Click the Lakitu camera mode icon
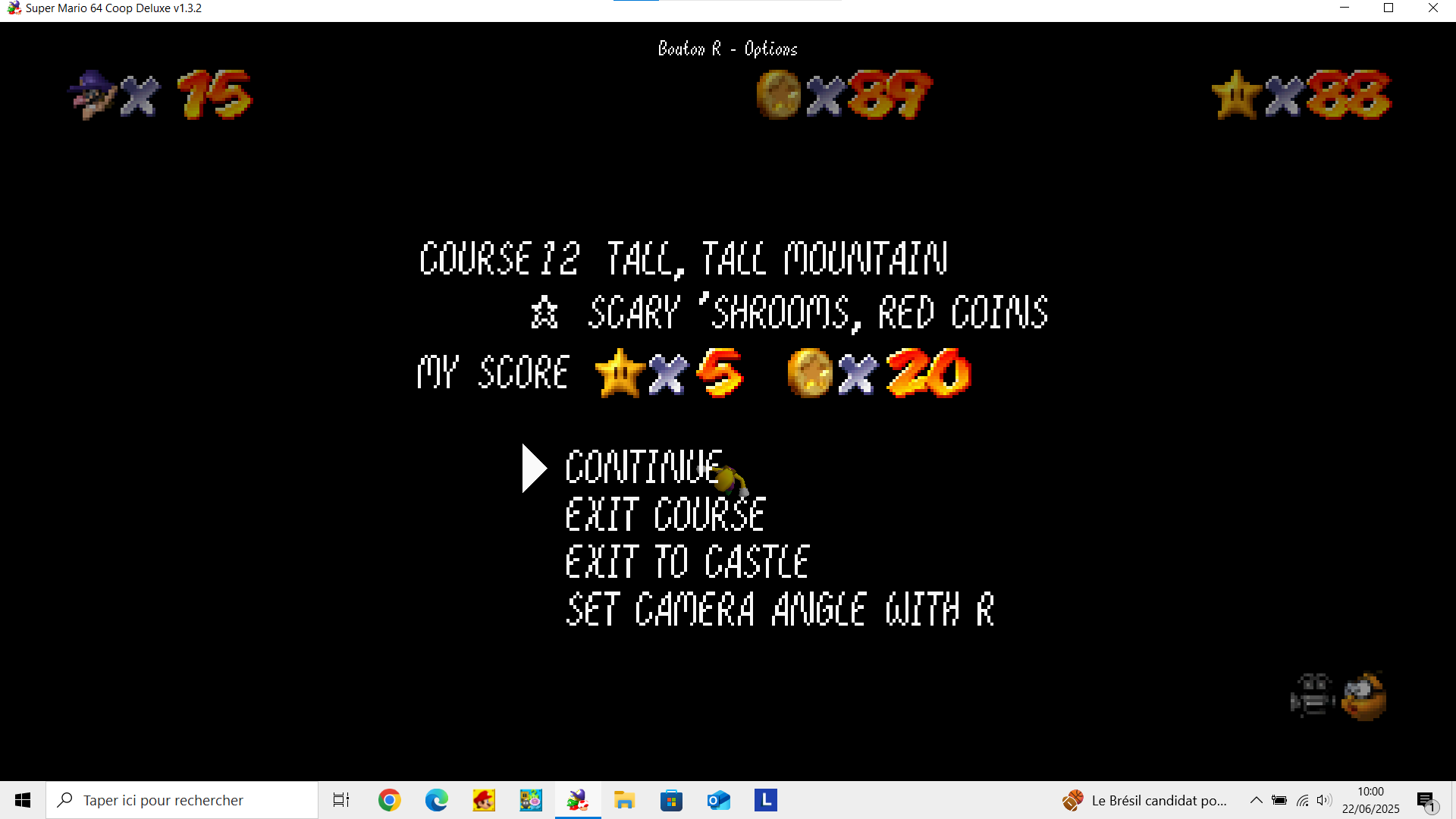This screenshot has height=819, width=1456. 1364,696
